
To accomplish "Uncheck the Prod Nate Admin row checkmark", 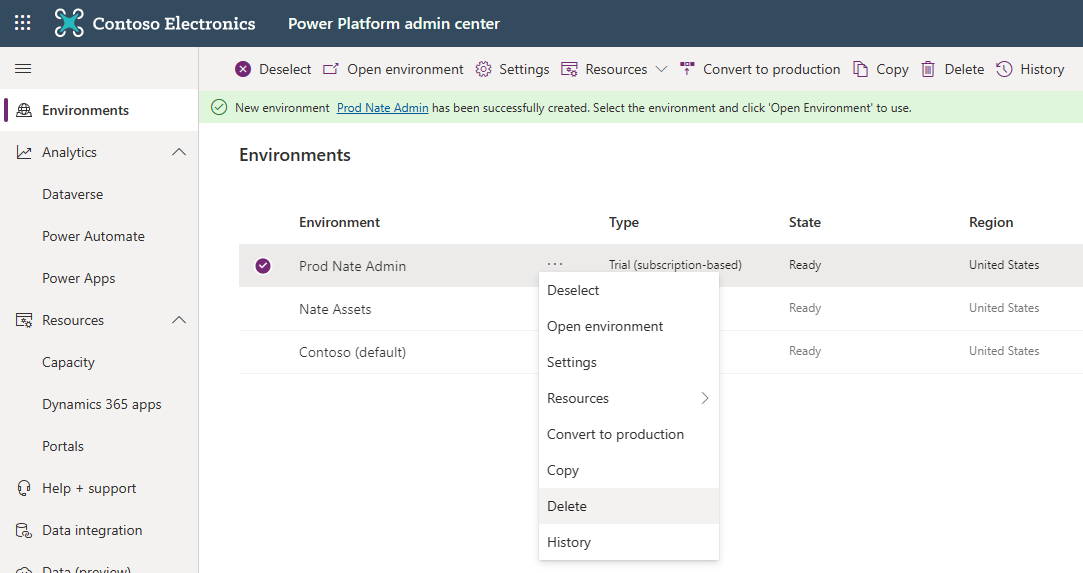I will click(x=263, y=266).
